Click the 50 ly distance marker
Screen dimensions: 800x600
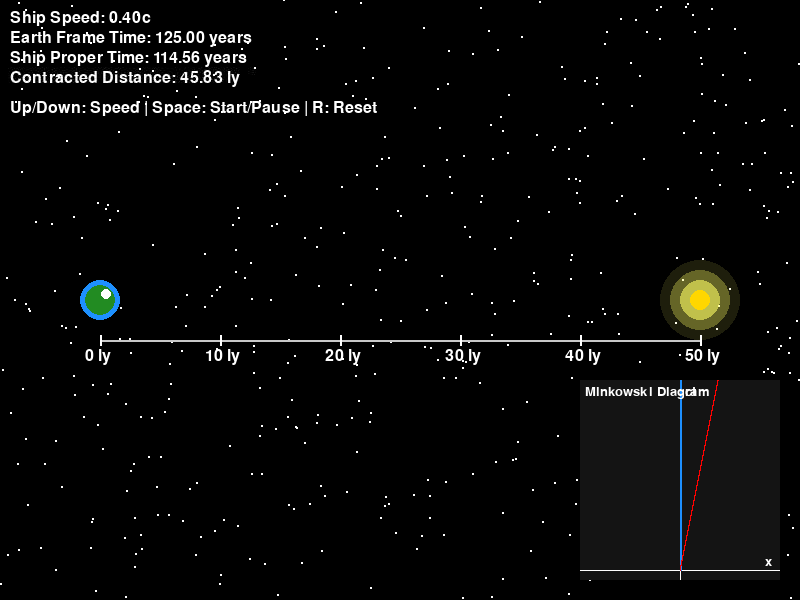point(701,356)
